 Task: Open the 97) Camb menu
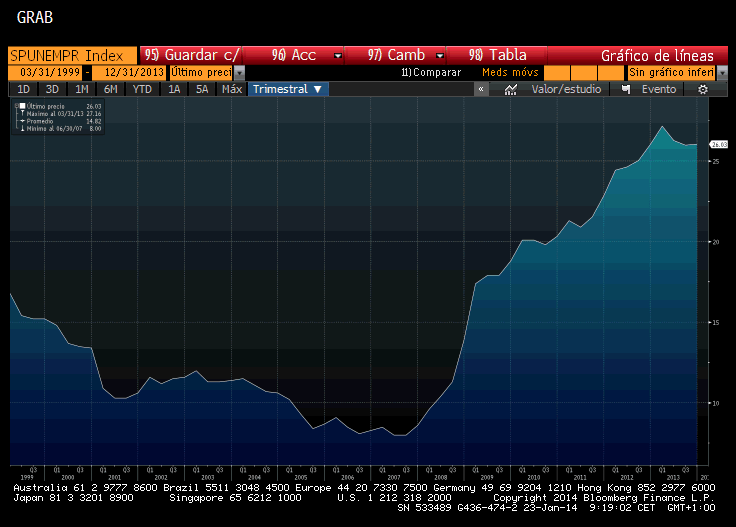point(395,55)
